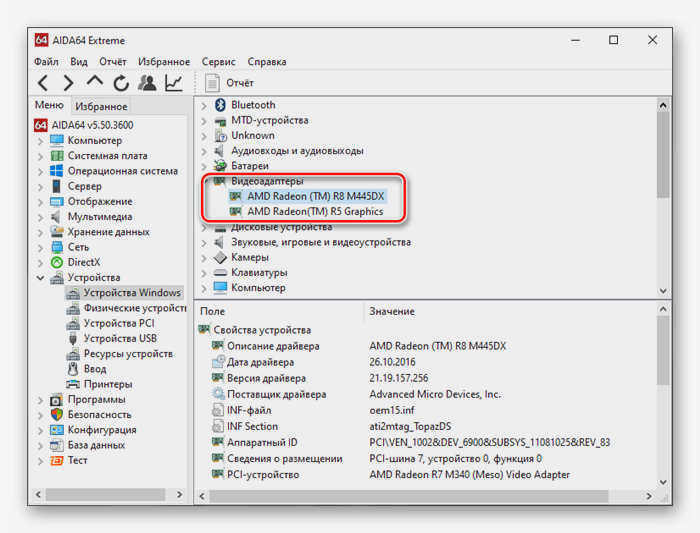The width and height of the screenshot is (700, 533).
Task: Select the Отображение display icon
Action: click(57, 201)
